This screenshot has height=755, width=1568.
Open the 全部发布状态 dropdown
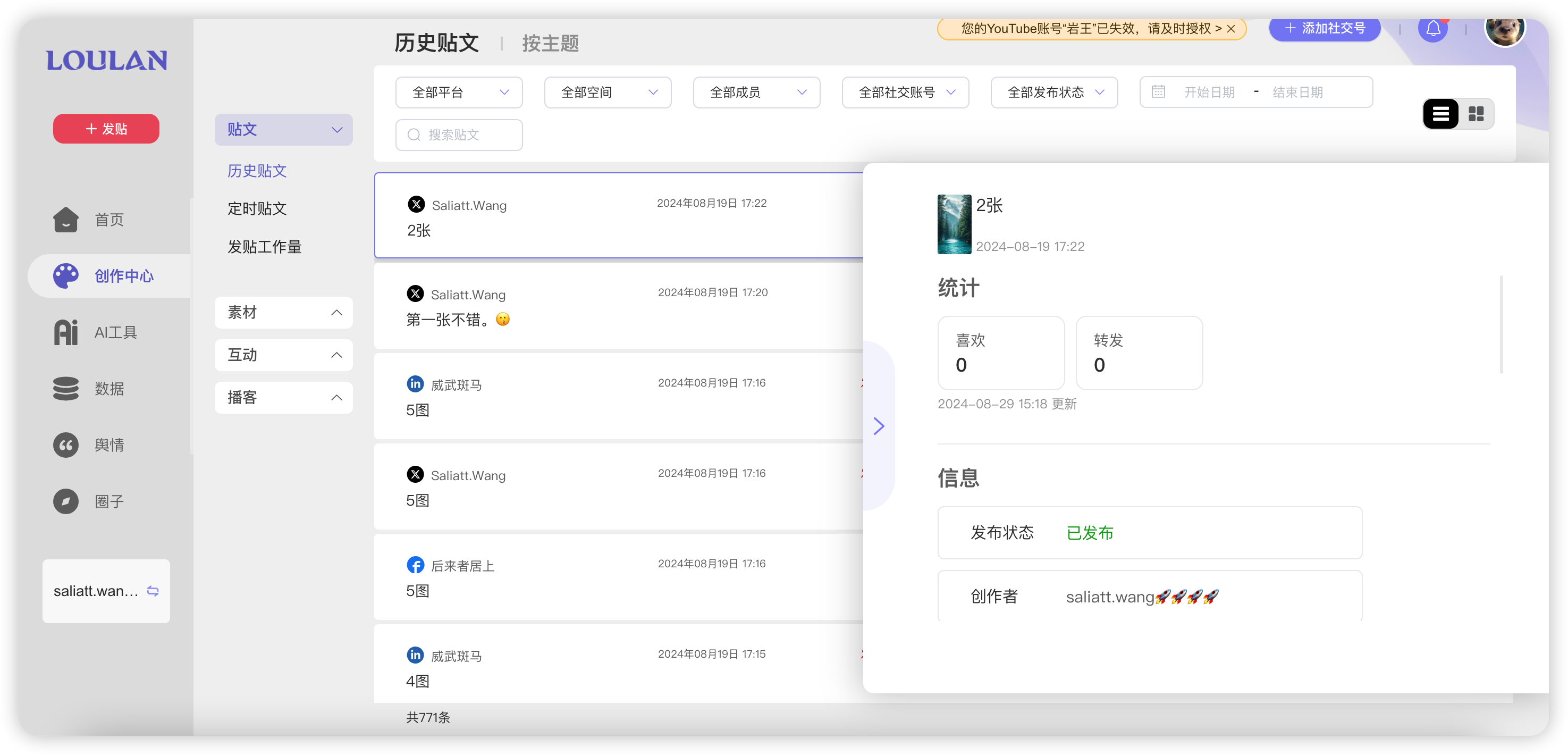(x=1053, y=93)
